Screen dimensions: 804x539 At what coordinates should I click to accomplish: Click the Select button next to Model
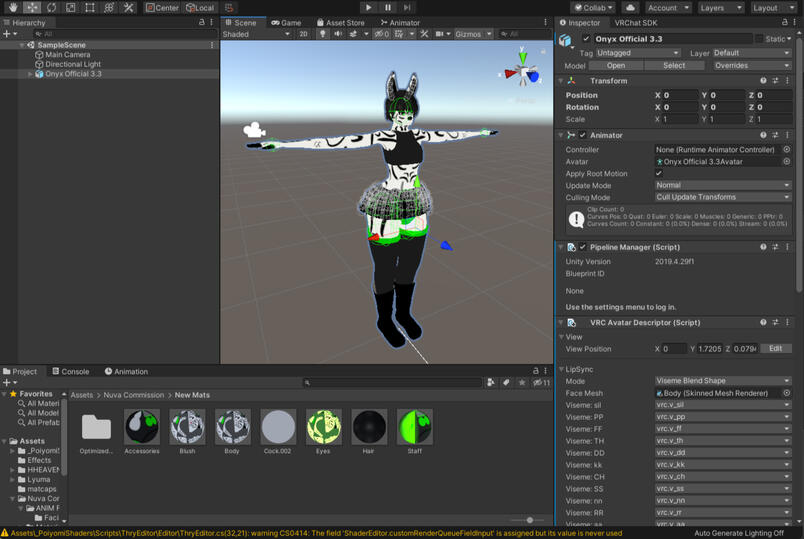coord(674,65)
